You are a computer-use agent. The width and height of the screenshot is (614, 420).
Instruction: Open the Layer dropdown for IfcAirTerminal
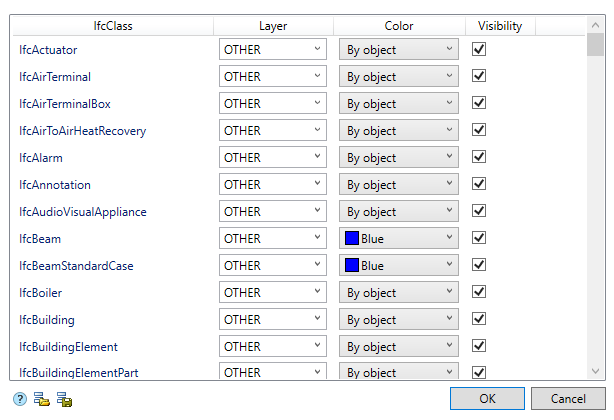(x=272, y=77)
